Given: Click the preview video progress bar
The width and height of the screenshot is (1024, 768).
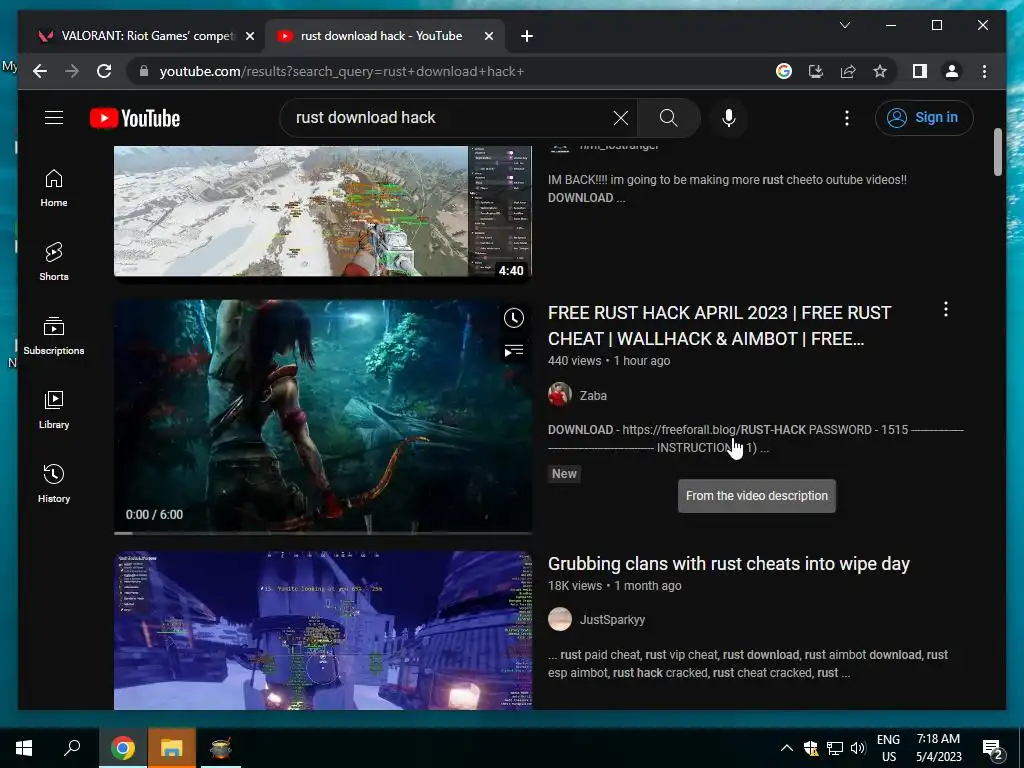Looking at the screenshot, I should 323,533.
